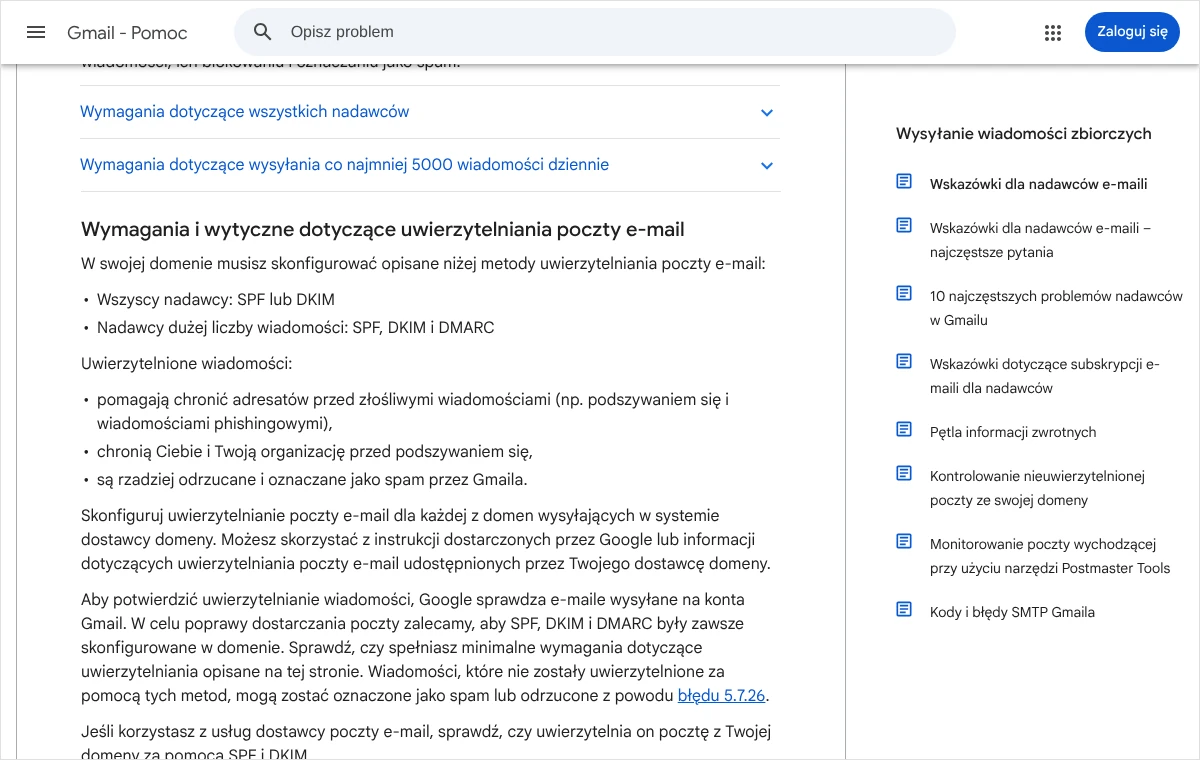1200x760 pixels.
Task: Open Wskazówki dla nadawców e-maili article
Action: tap(1039, 184)
